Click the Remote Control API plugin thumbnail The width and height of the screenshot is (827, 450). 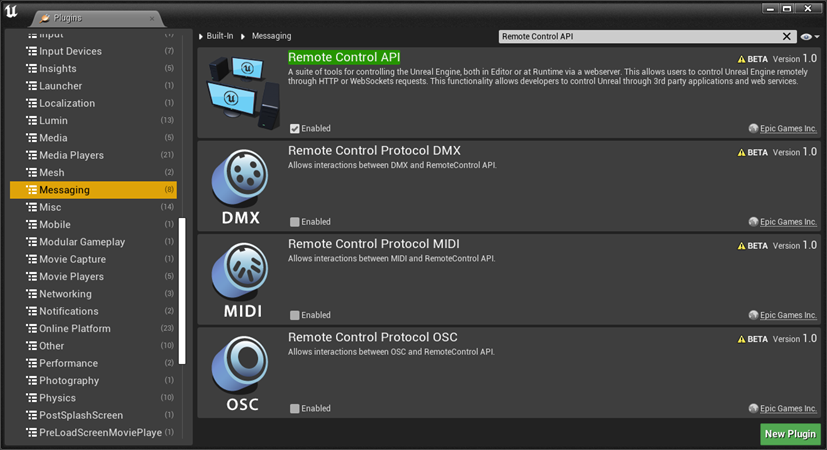coord(244,93)
